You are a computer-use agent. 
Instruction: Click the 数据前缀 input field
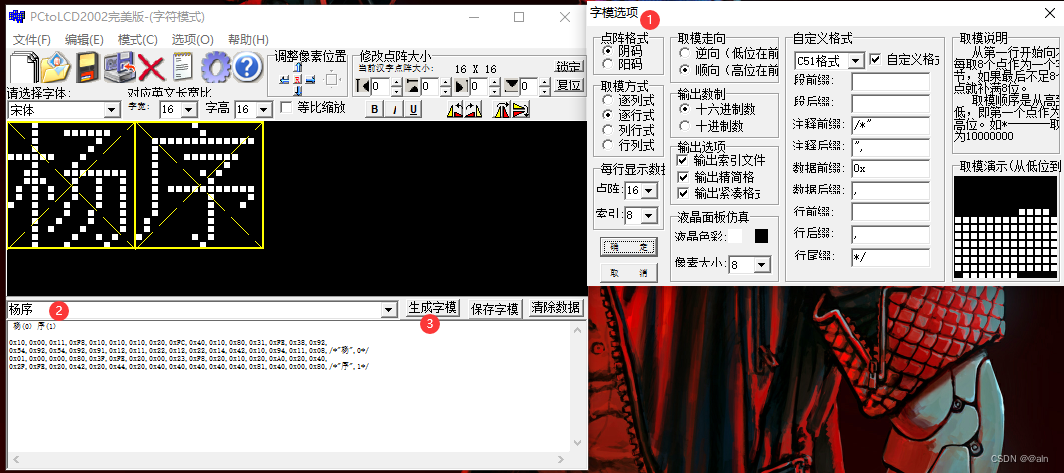tap(890, 168)
